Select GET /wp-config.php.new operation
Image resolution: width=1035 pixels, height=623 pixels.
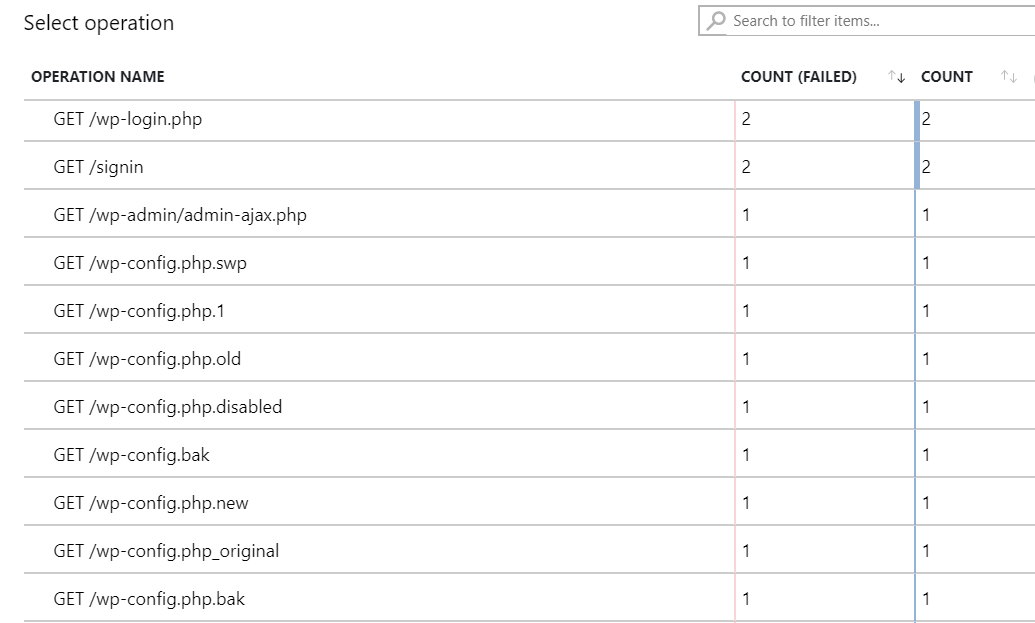529,503
